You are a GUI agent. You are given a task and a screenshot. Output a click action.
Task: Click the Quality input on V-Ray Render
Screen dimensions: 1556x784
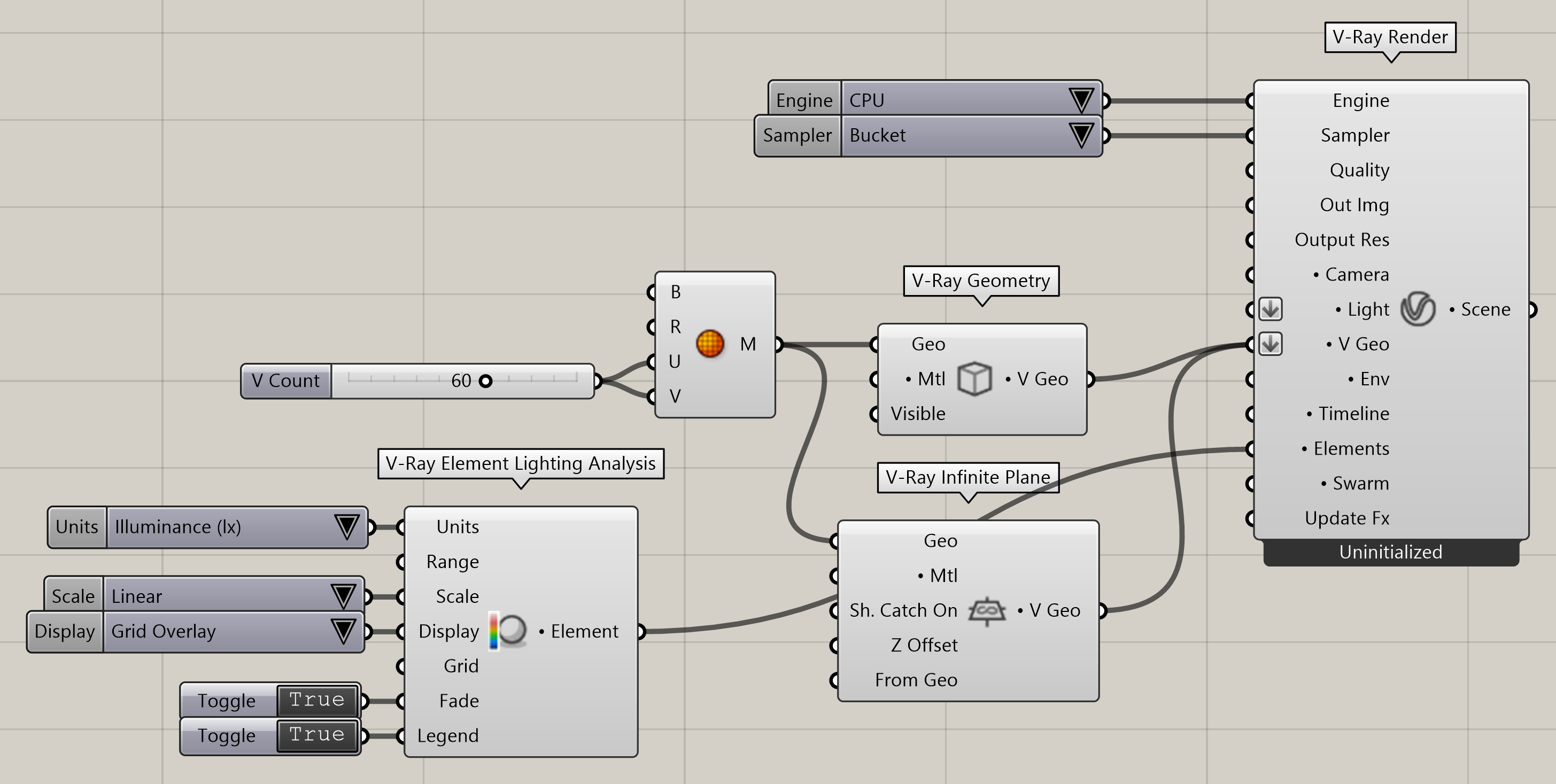tap(1359, 170)
